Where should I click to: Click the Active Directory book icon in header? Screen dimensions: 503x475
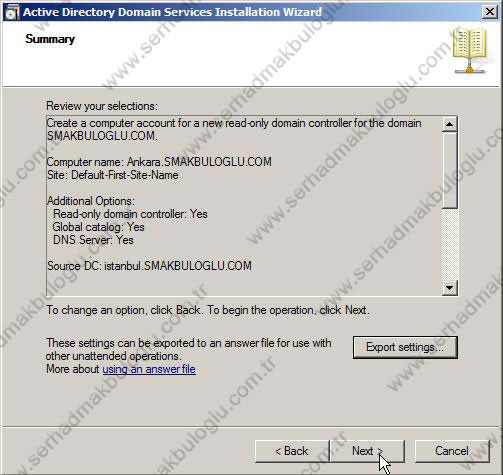pos(470,51)
